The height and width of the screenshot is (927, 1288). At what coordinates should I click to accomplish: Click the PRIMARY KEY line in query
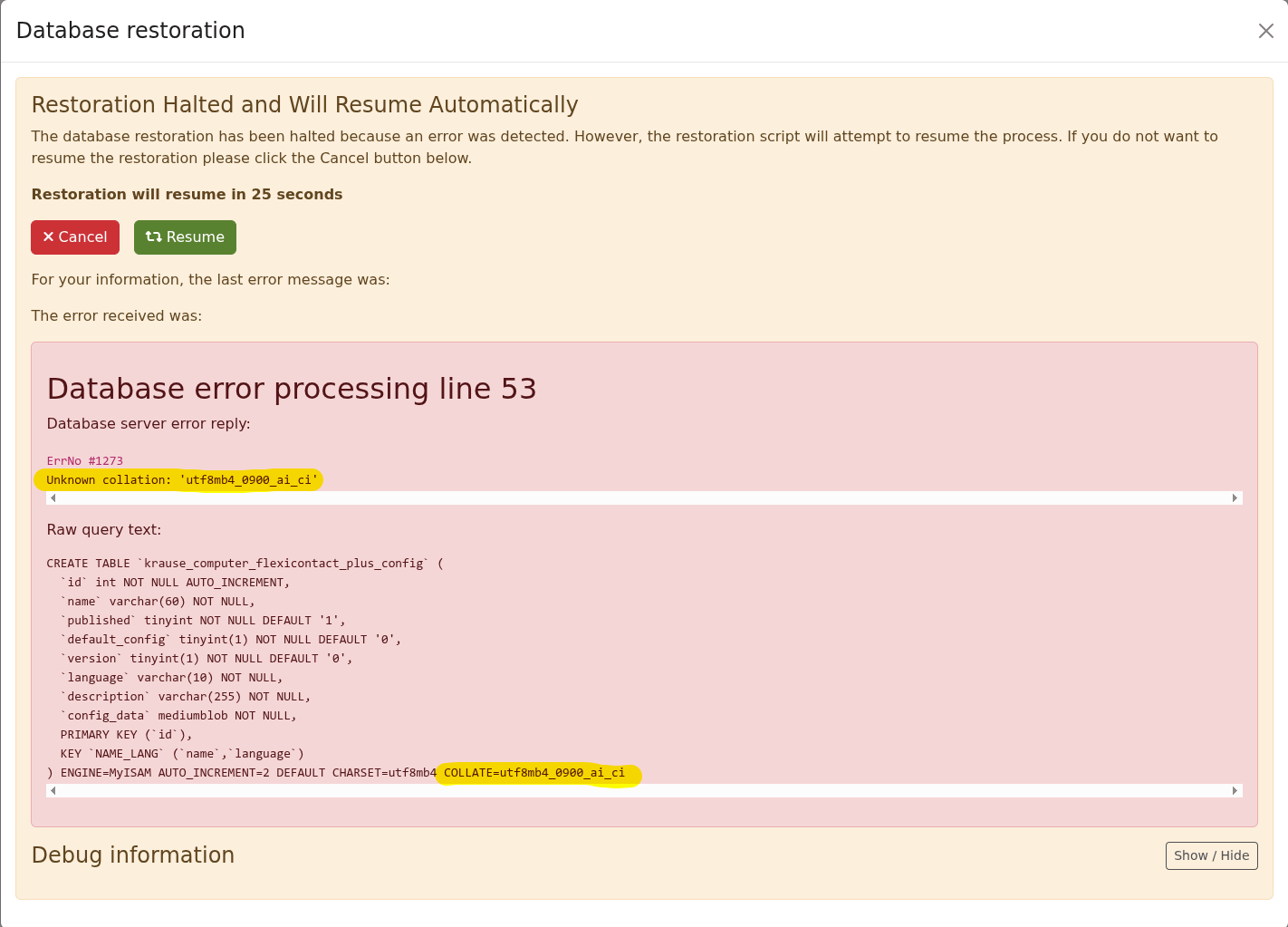click(126, 735)
